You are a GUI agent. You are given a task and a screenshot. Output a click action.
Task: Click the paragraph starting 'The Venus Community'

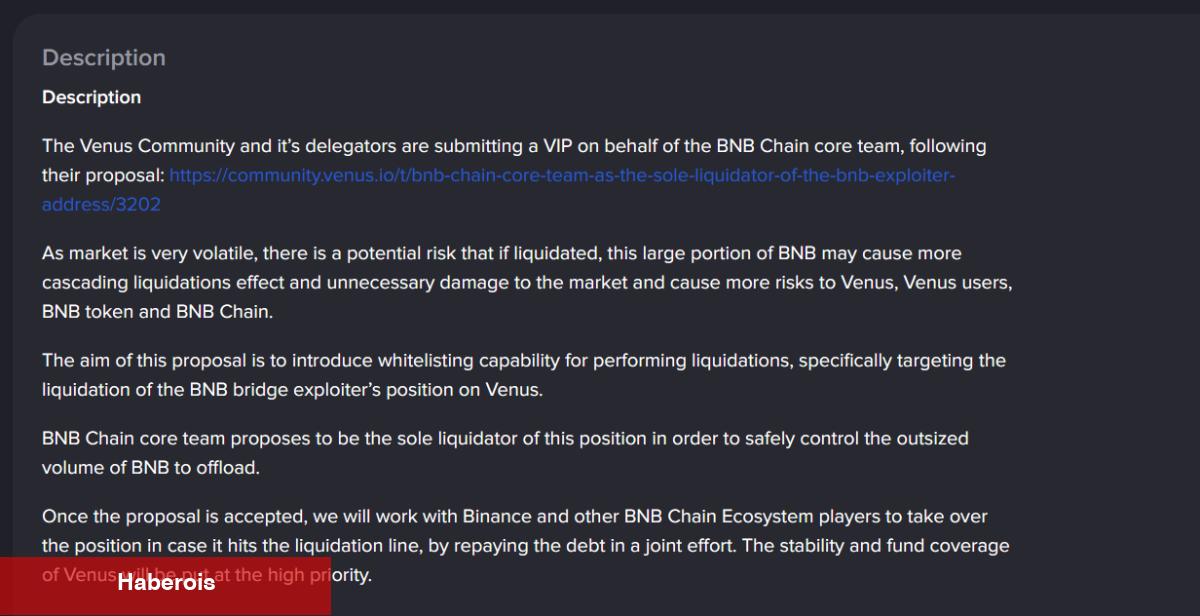coord(514,175)
